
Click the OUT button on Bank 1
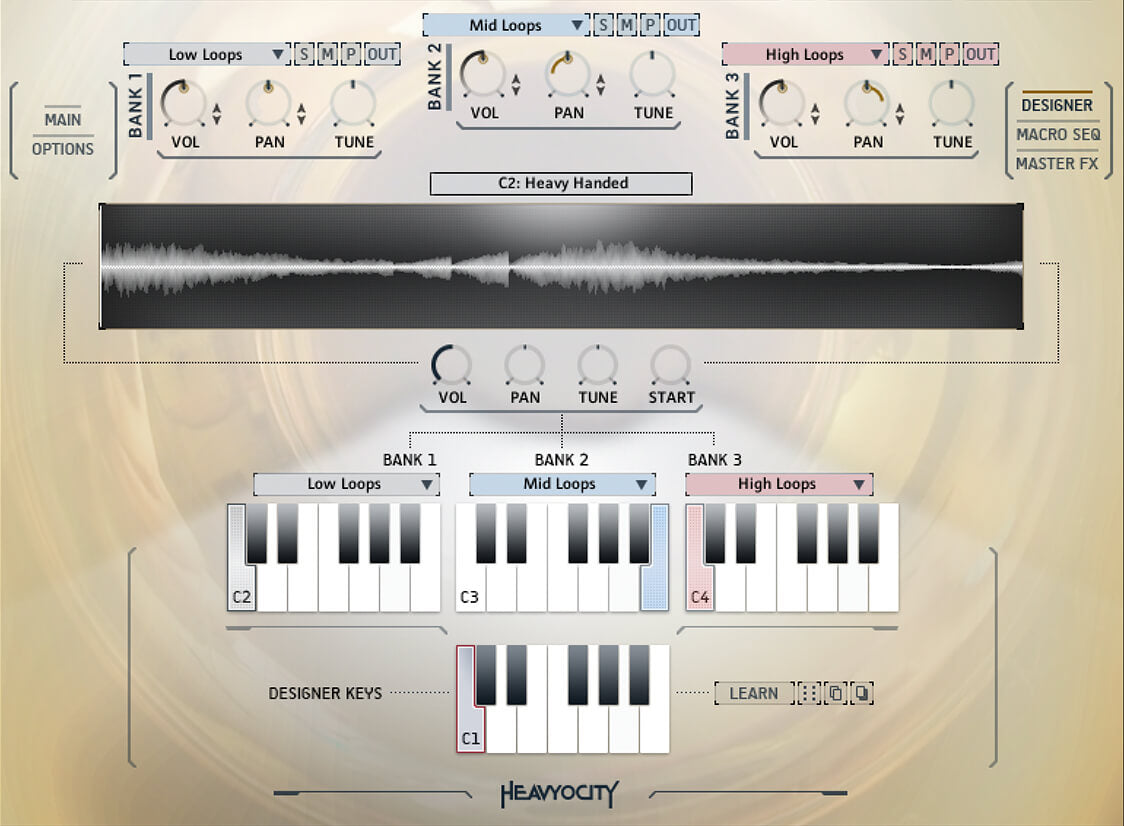(x=382, y=54)
